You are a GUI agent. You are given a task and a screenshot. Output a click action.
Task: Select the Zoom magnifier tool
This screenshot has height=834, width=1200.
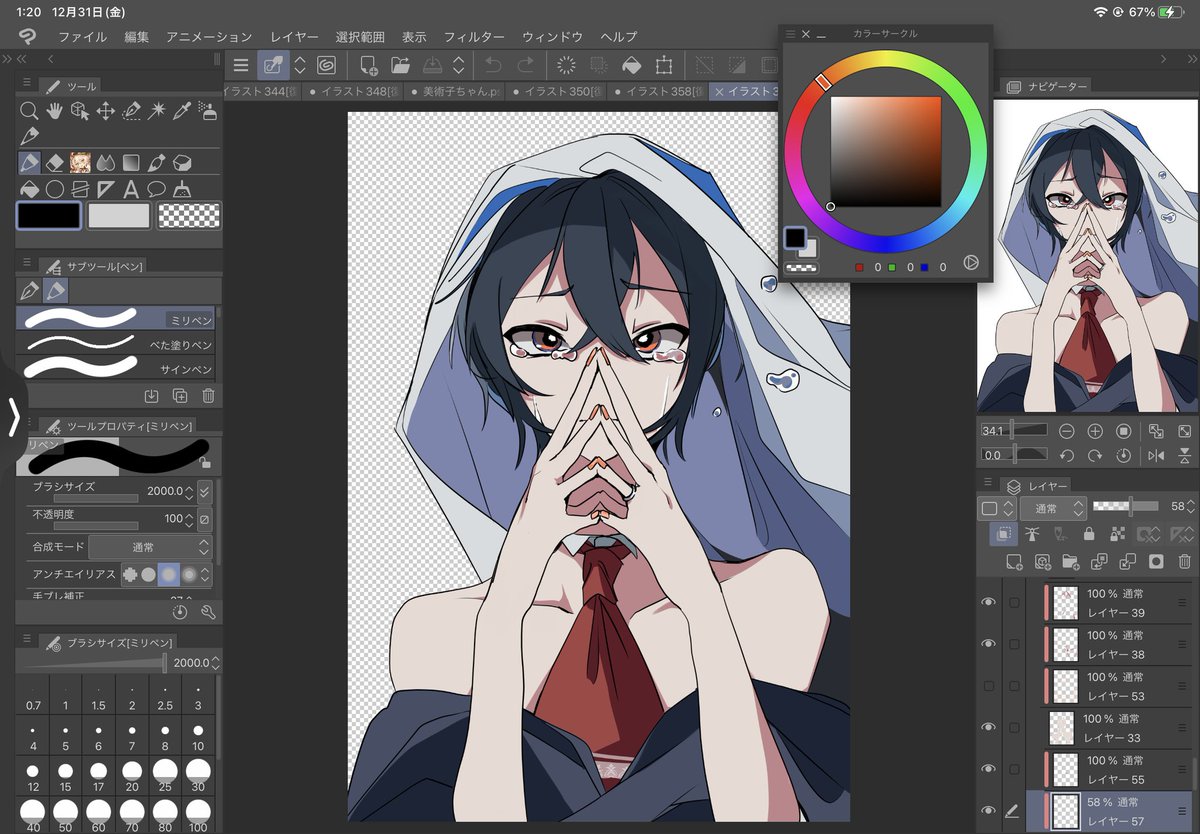[30, 111]
